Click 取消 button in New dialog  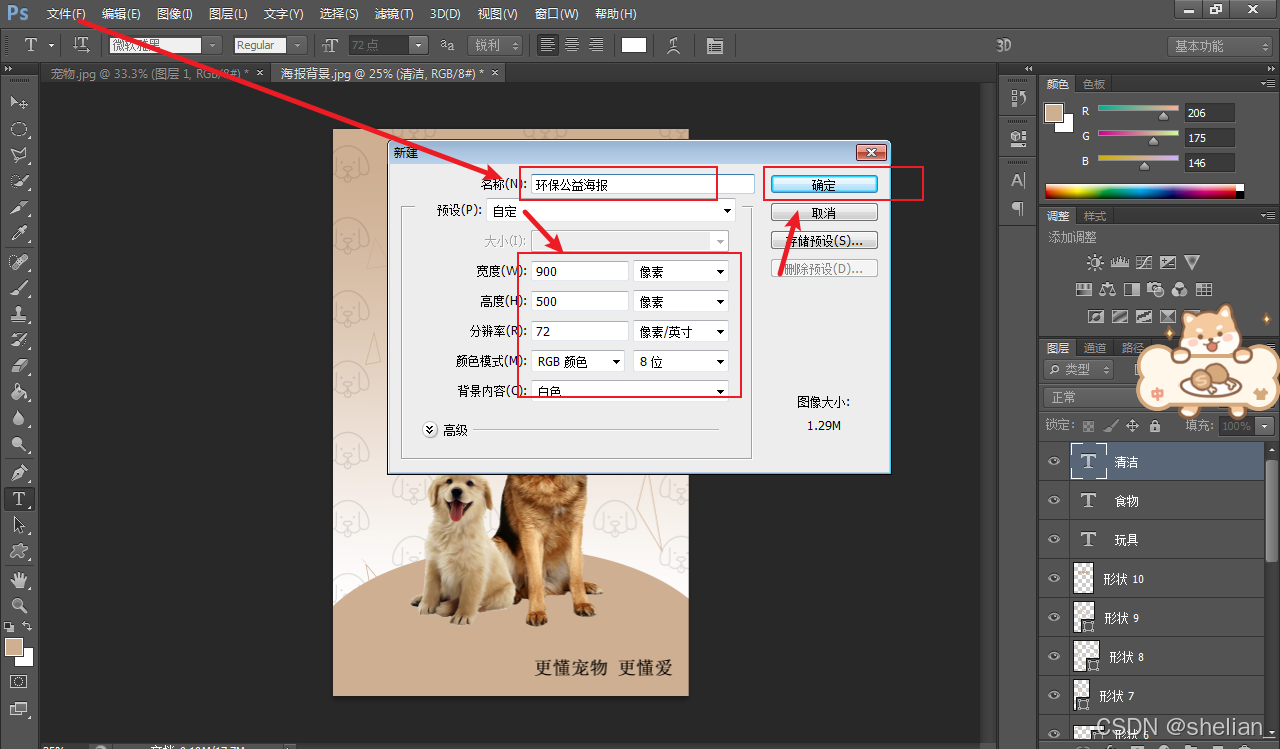coord(824,213)
